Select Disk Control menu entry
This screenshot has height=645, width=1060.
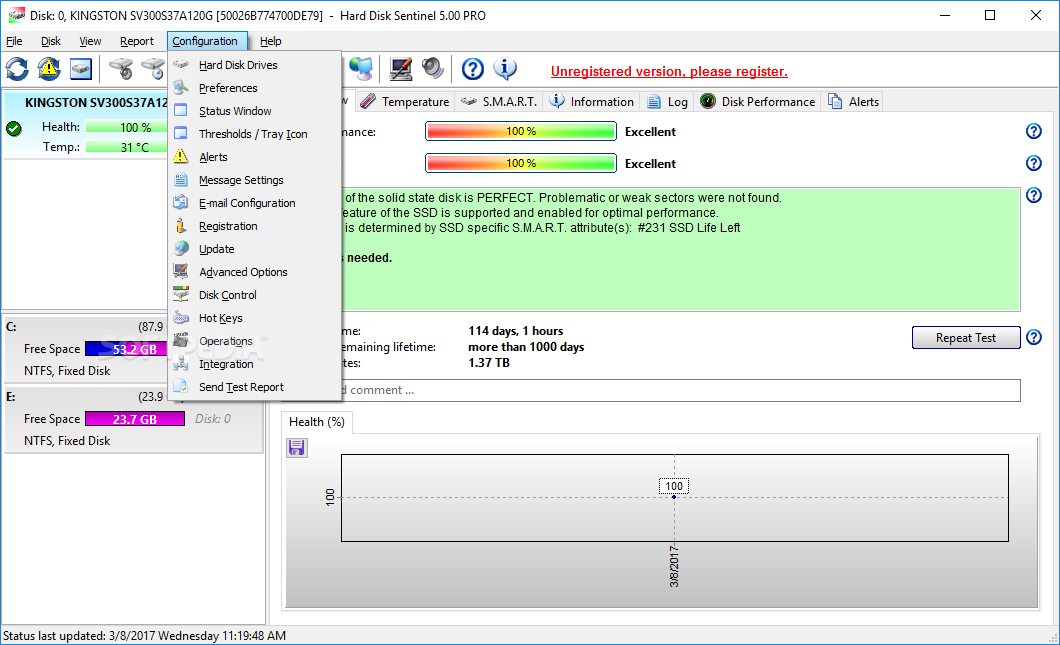(254, 295)
